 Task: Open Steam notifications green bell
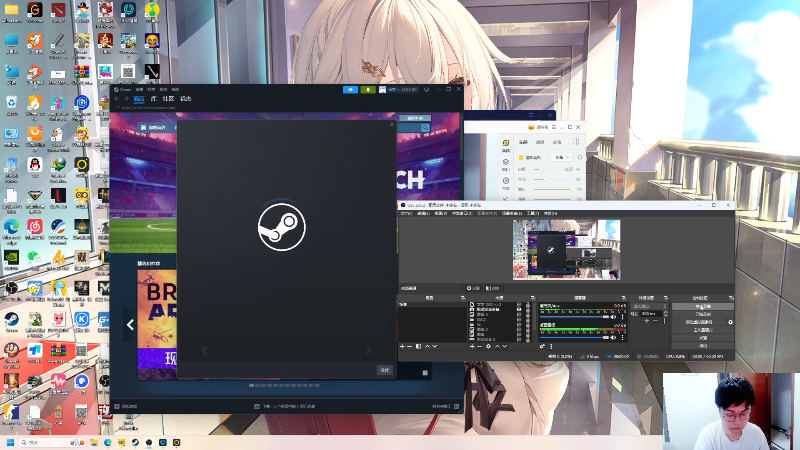[368, 89]
